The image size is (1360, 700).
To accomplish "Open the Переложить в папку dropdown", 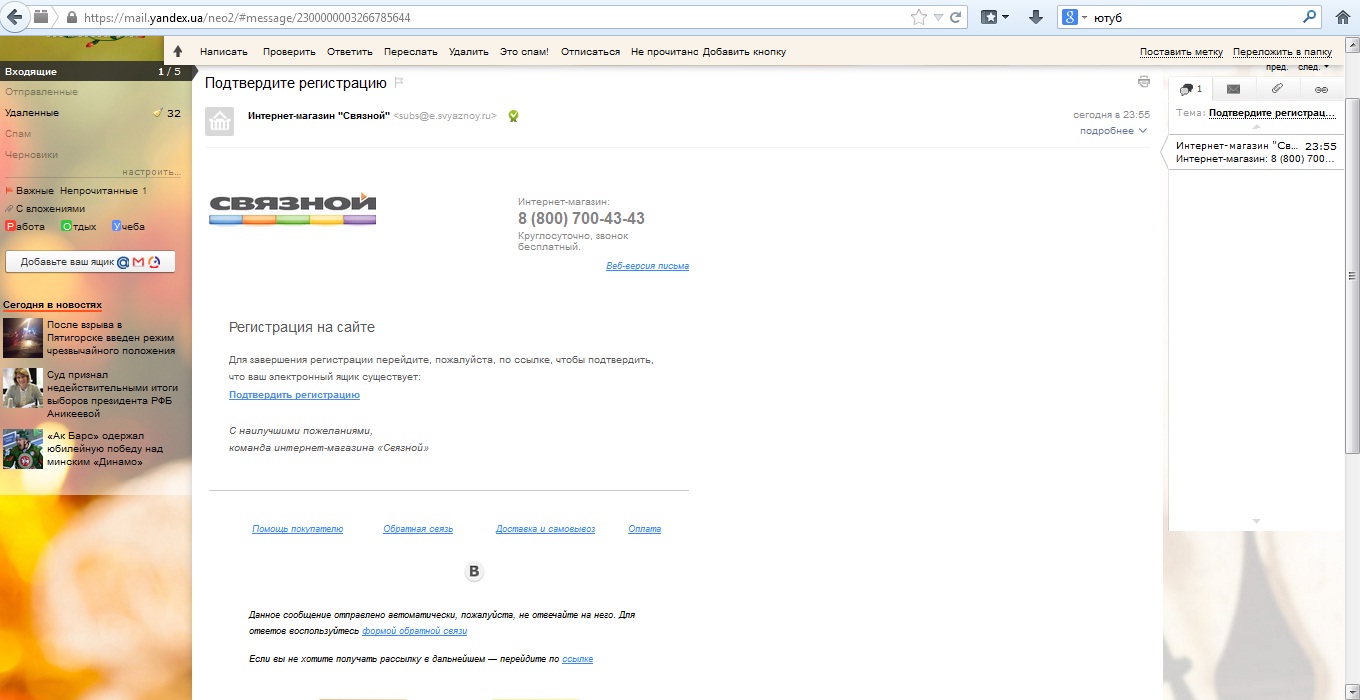I will tap(1282, 51).
